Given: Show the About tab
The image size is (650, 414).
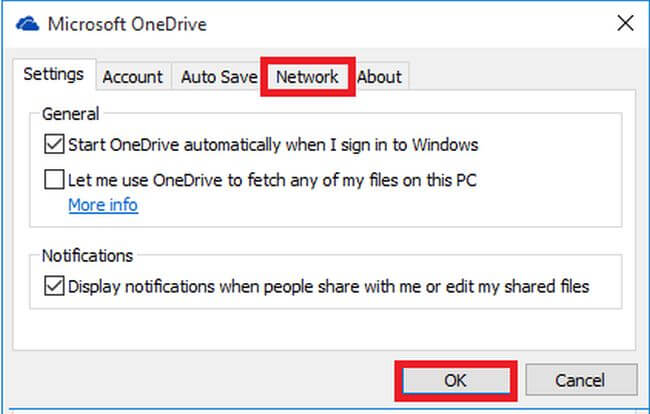Looking at the screenshot, I should 379,76.
